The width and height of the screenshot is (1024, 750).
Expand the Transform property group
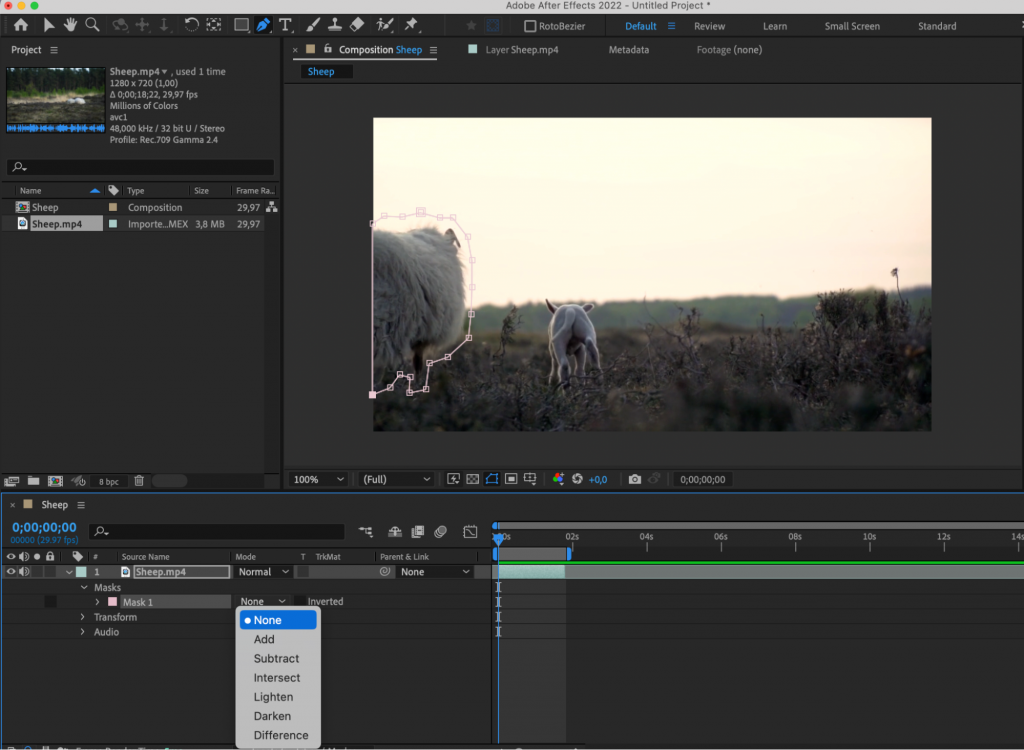coord(81,617)
